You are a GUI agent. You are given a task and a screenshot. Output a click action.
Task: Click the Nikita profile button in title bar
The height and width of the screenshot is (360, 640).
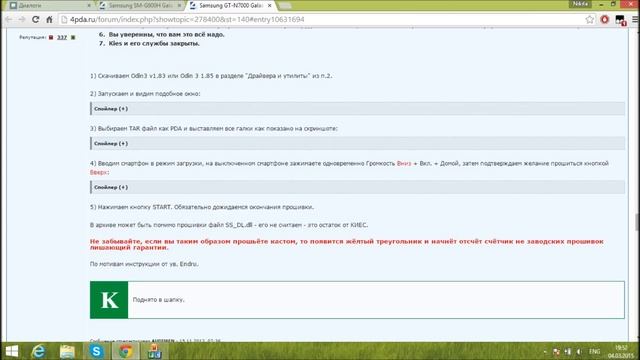[x=580, y=4]
